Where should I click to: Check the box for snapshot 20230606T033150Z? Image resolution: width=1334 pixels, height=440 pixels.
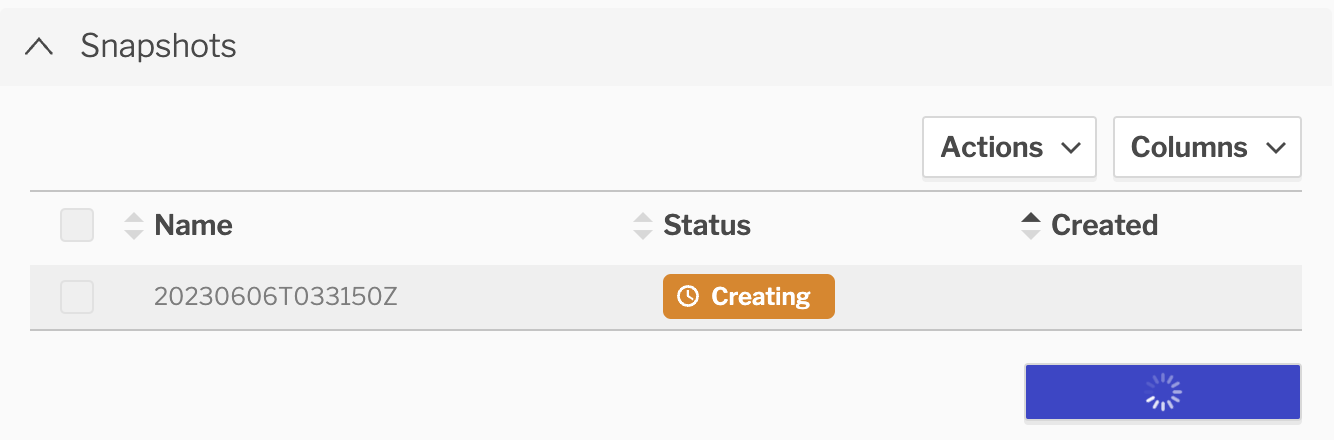point(77,297)
